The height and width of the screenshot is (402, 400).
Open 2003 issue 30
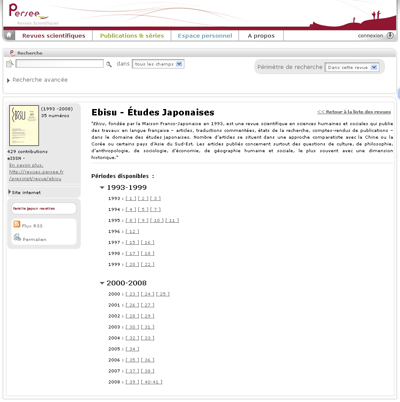coord(132,327)
